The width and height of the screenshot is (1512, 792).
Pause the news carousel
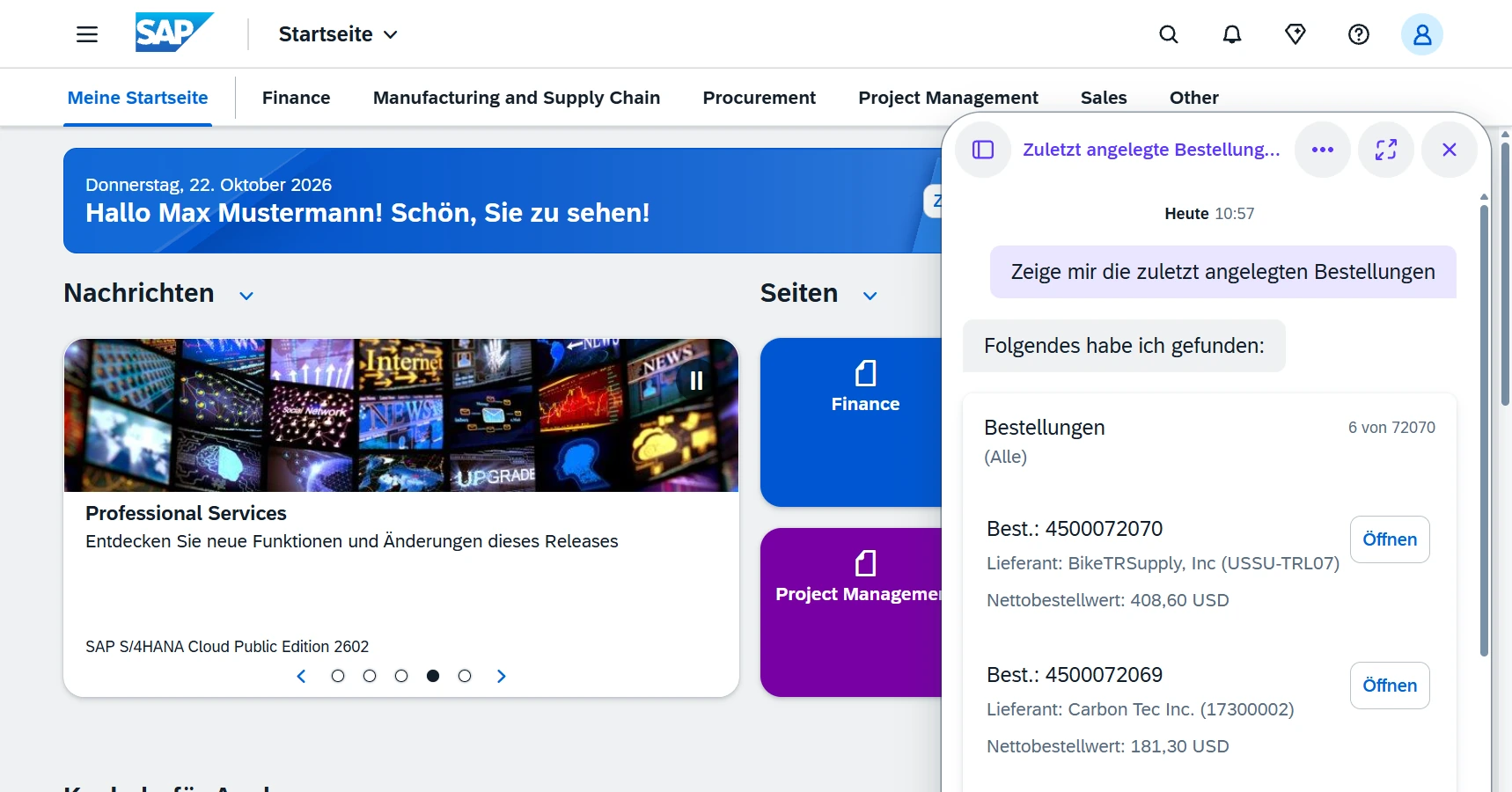click(696, 380)
